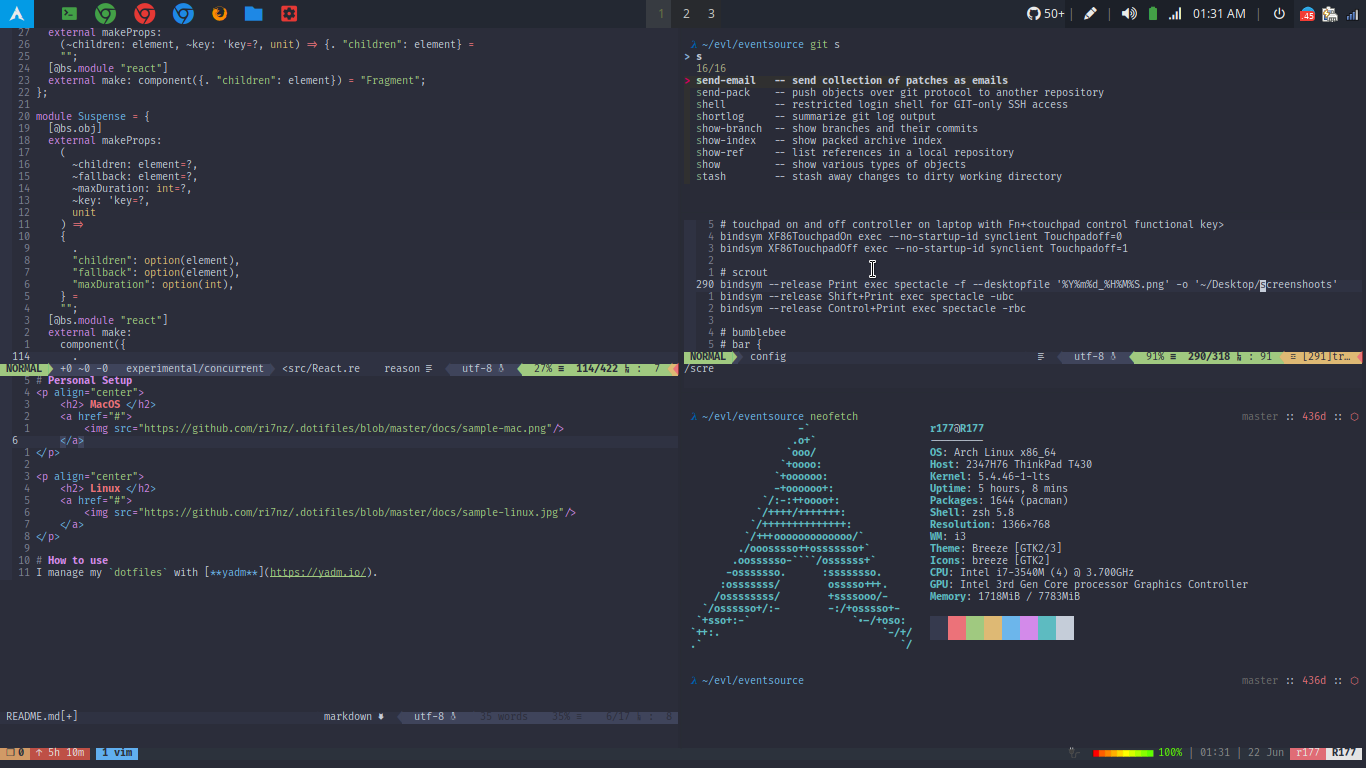Click R177 host segment in tmux bar
Screen dimensions: 1366x768
1346,752
